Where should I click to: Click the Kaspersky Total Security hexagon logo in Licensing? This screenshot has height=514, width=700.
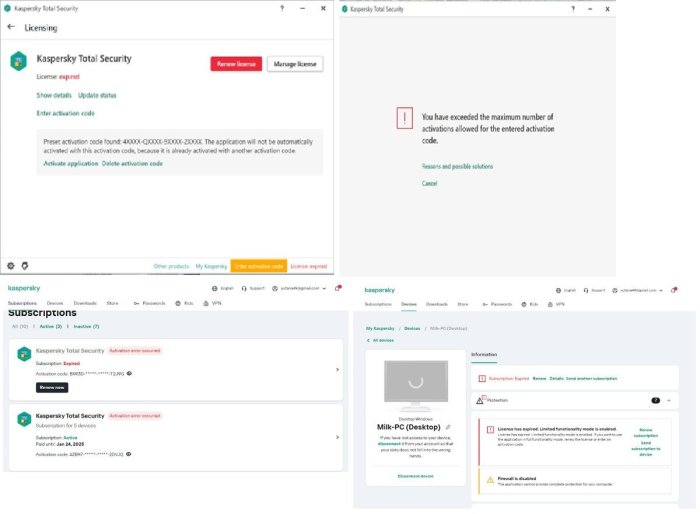pos(18,61)
